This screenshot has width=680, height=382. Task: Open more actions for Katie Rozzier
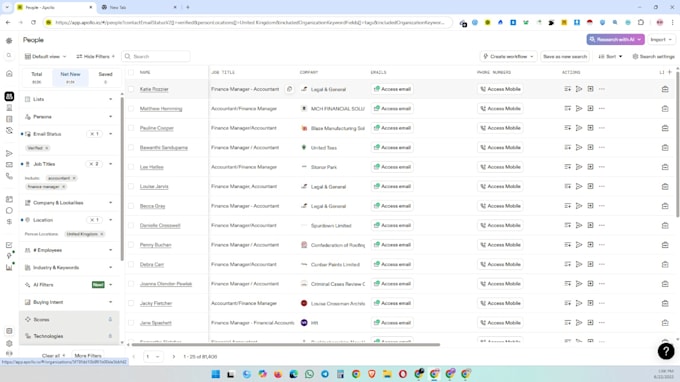(602, 89)
